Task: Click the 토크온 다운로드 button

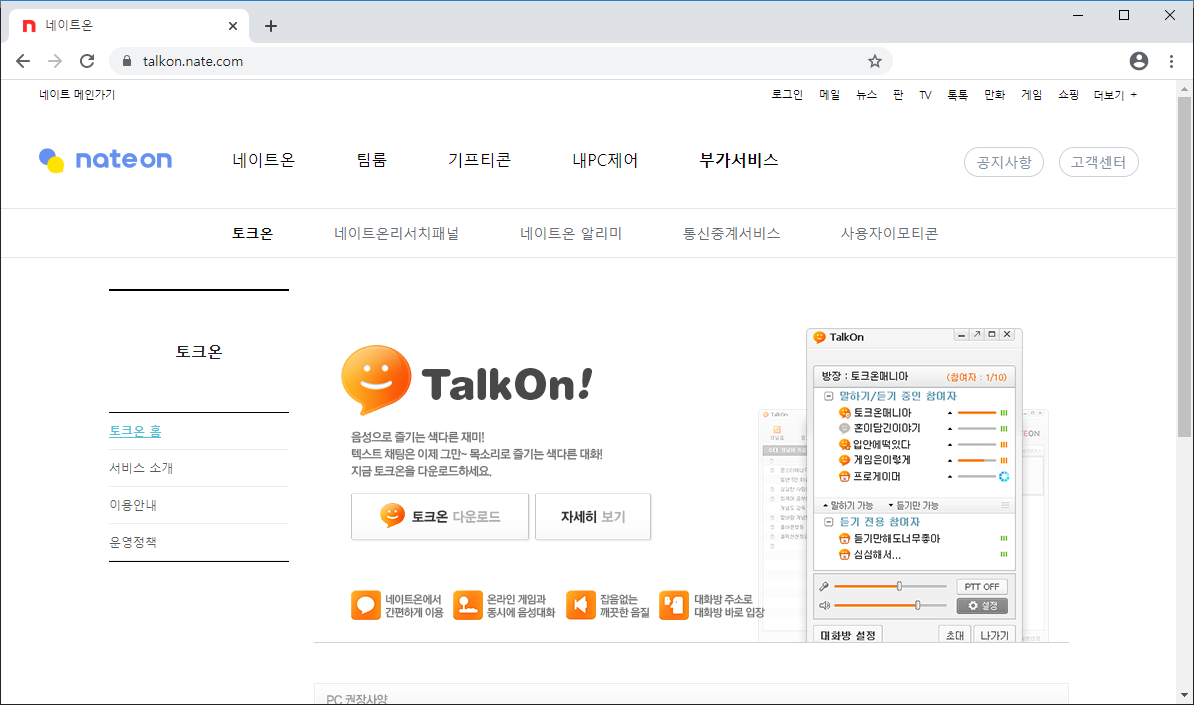Action: (439, 516)
